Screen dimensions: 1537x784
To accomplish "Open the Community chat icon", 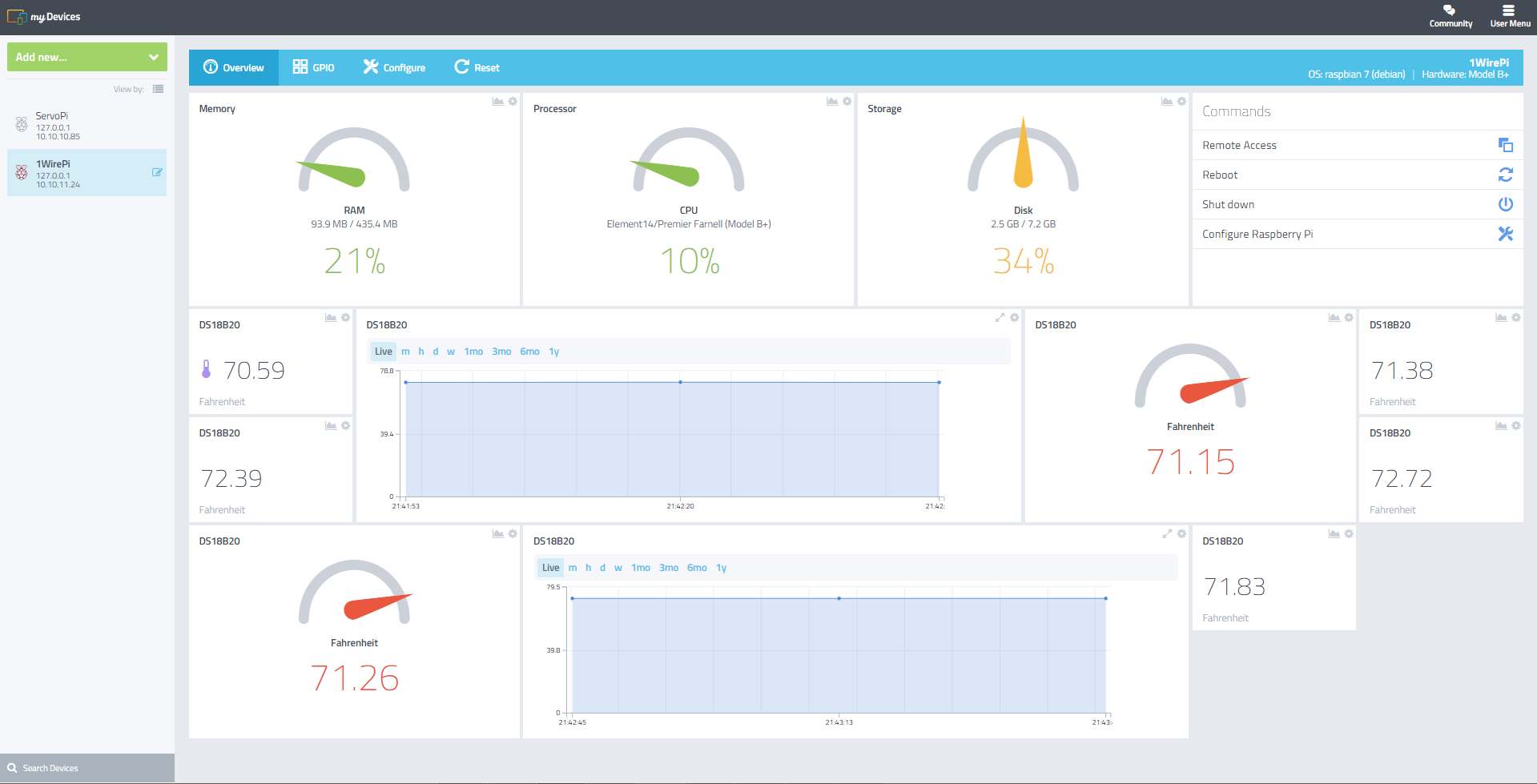I will coord(1449,10).
